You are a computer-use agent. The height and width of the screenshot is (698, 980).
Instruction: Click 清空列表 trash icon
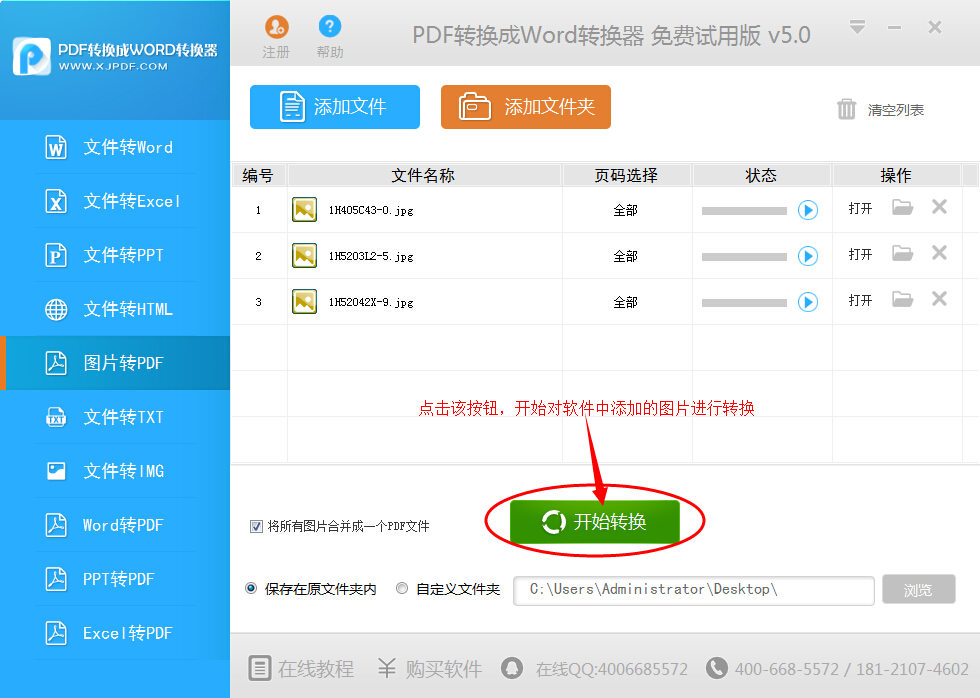click(x=846, y=109)
